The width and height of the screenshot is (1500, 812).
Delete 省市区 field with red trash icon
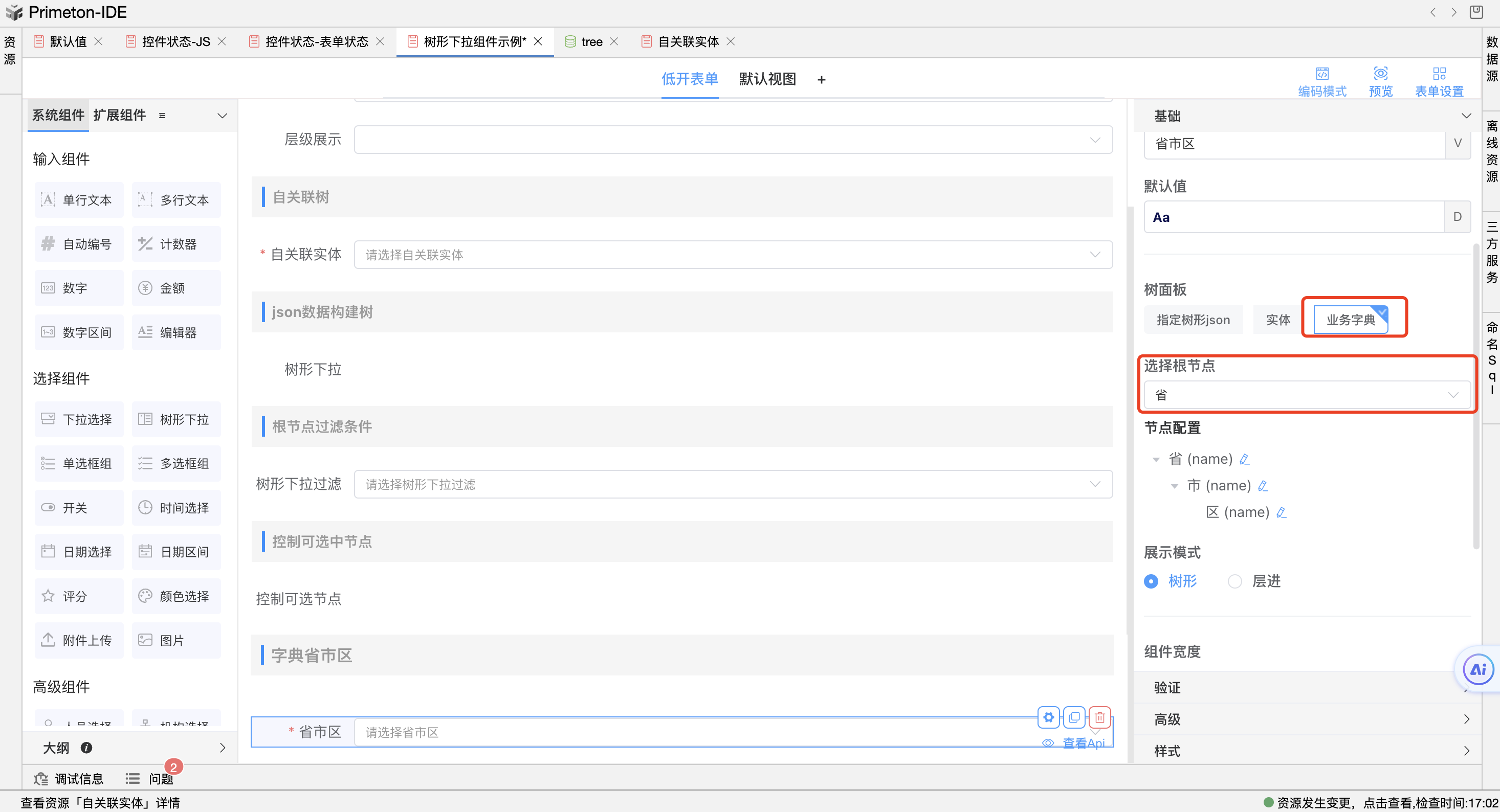[x=1099, y=717]
